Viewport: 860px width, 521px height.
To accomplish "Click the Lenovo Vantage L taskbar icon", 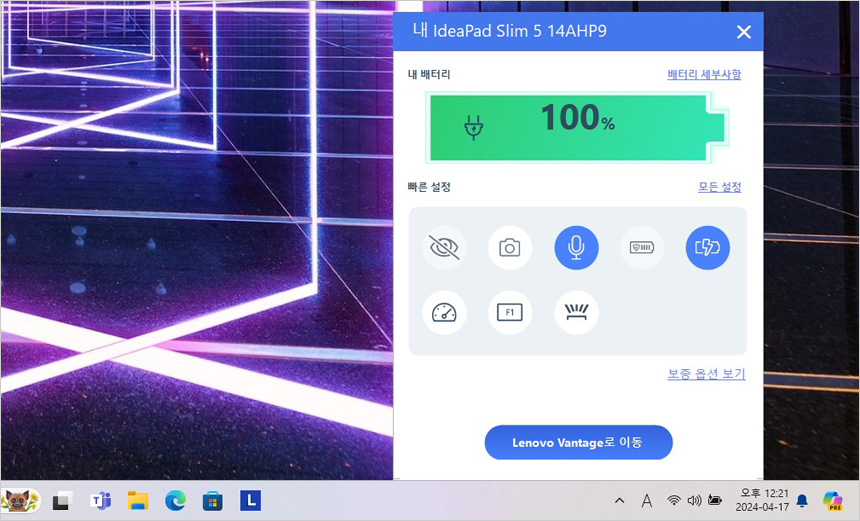I will tap(250, 500).
